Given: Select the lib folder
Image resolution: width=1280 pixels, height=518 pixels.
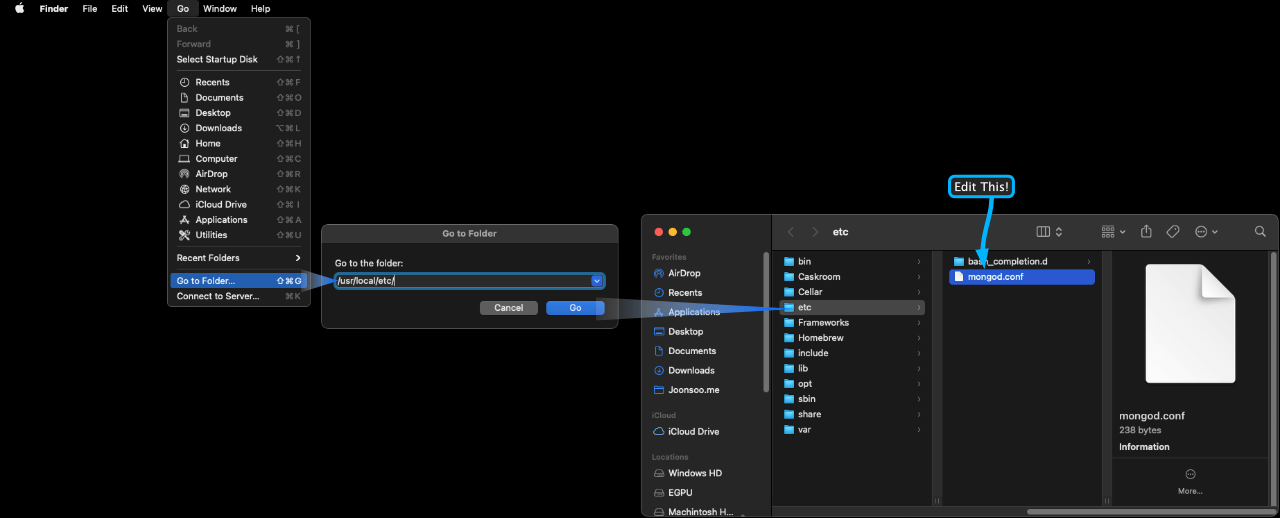Looking at the screenshot, I should pos(853,369).
